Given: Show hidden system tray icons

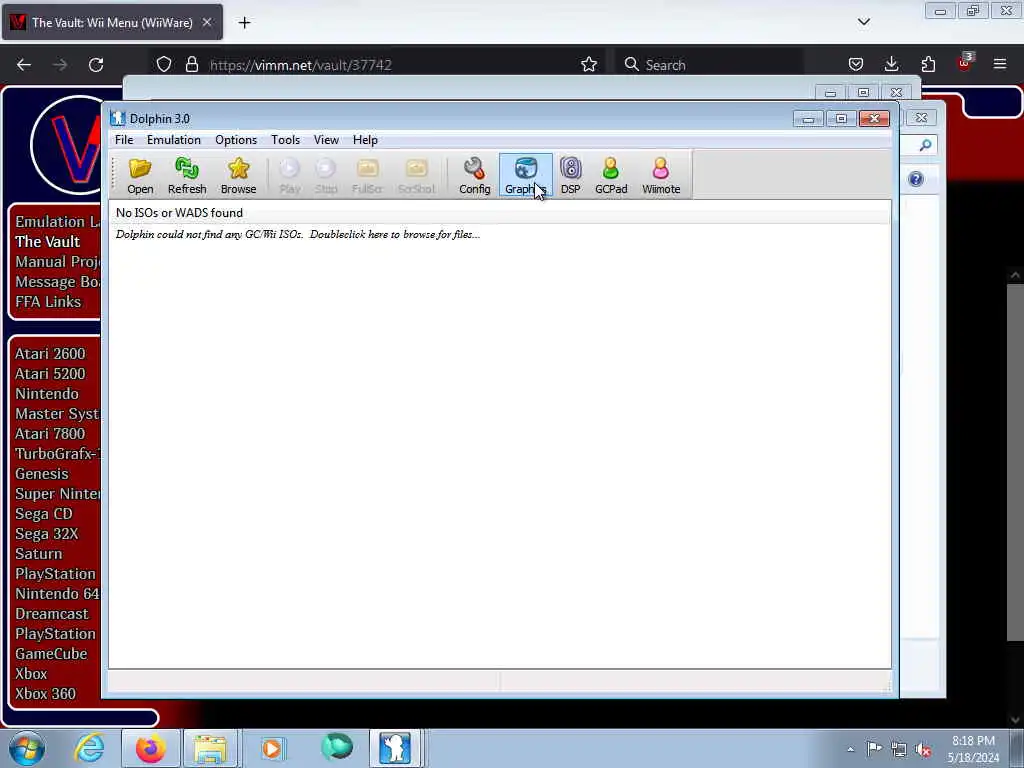Looking at the screenshot, I should (850, 749).
